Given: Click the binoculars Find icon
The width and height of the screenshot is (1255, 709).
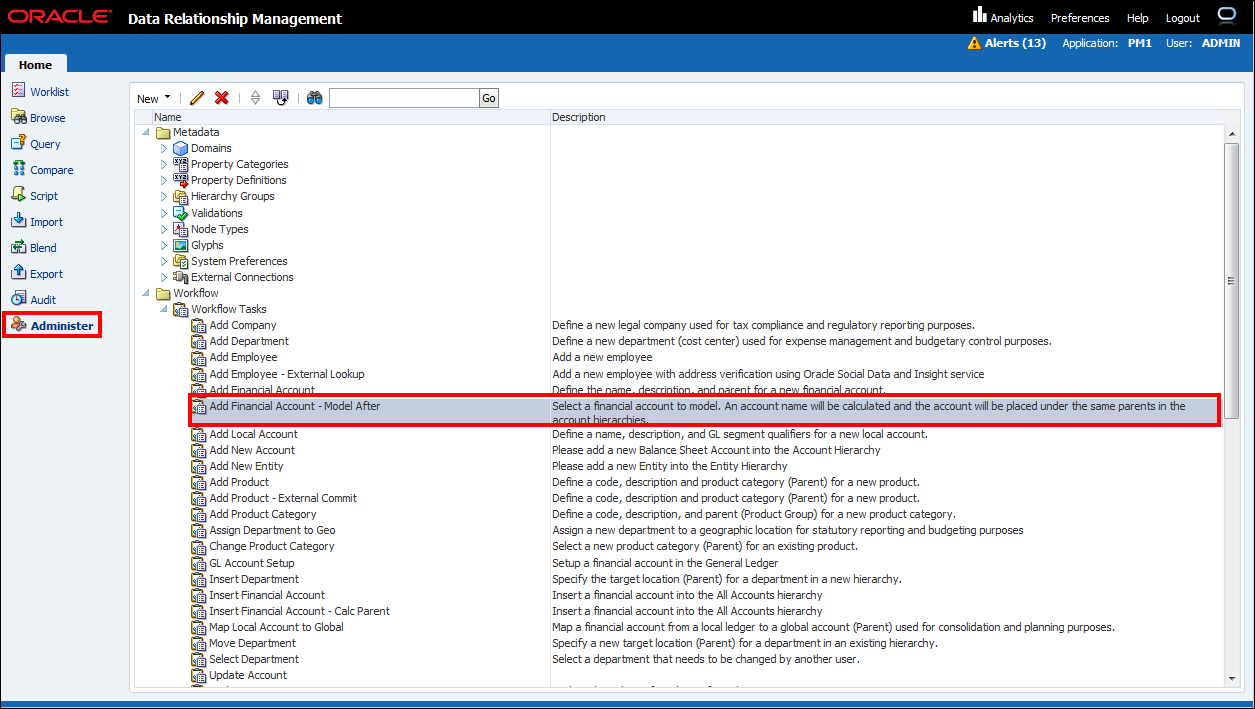Looking at the screenshot, I should pyautogui.click(x=315, y=98).
